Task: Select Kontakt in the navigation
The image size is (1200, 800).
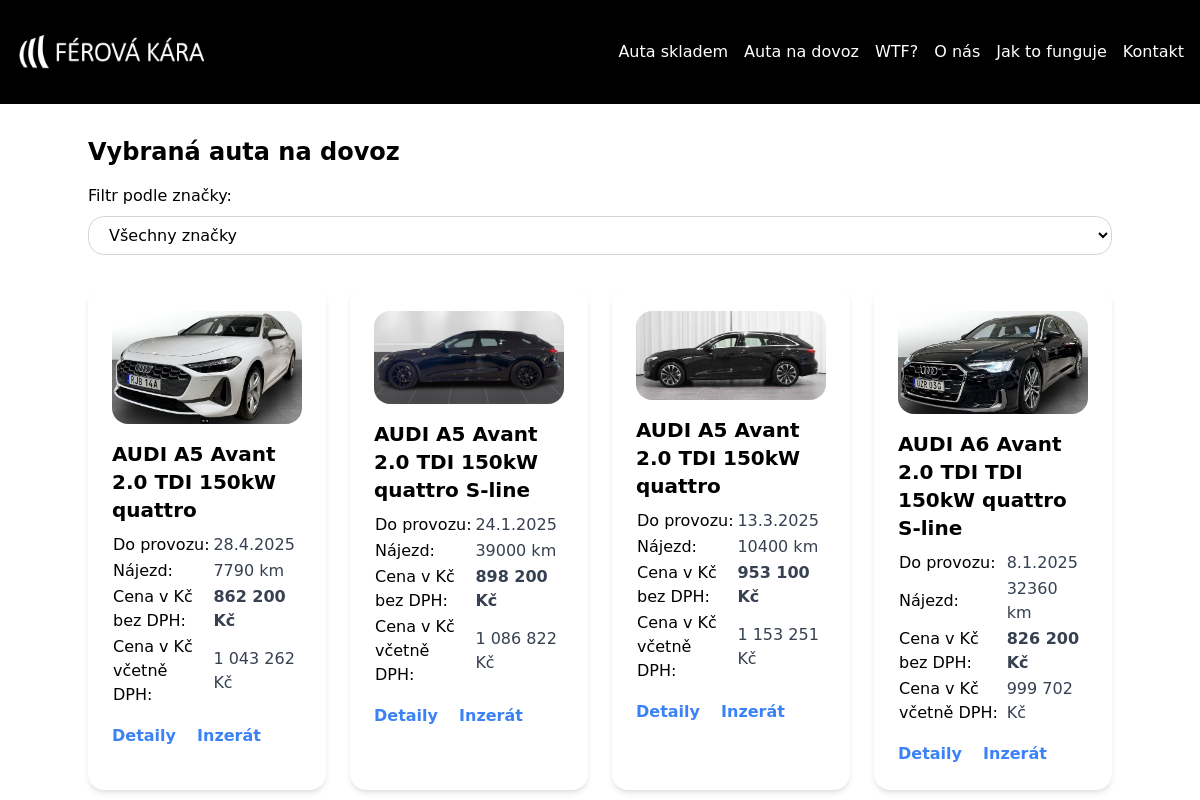Action: (1153, 52)
